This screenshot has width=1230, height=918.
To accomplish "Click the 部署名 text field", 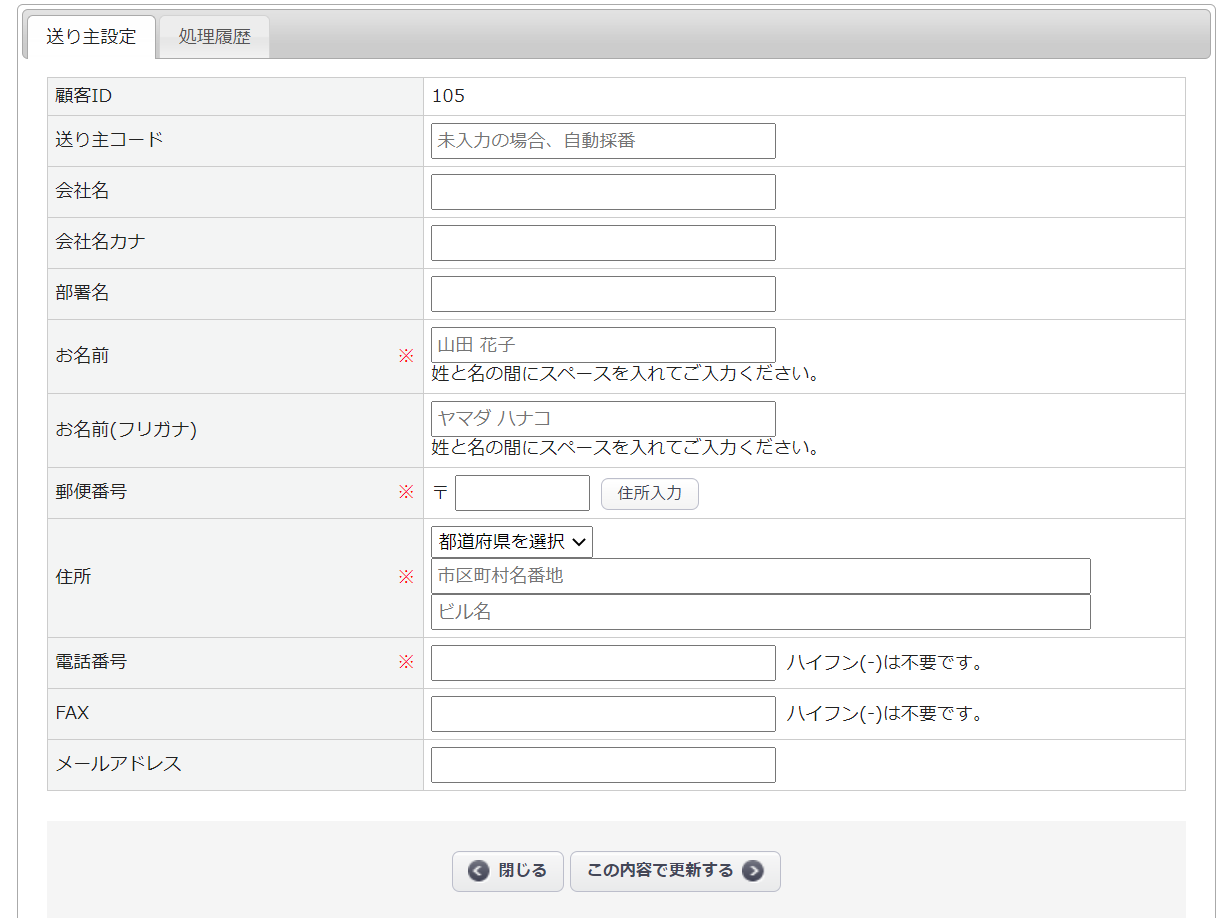I will (603, 294).
